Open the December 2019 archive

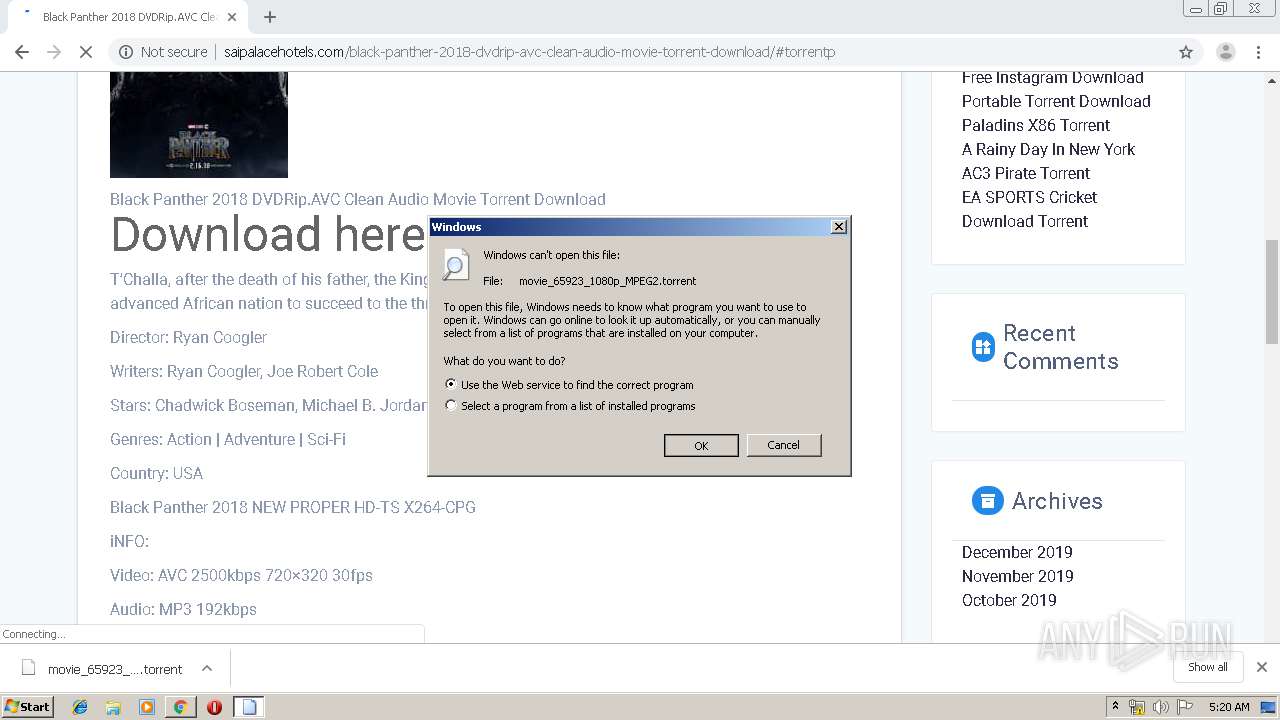(x=1017, y=552)
